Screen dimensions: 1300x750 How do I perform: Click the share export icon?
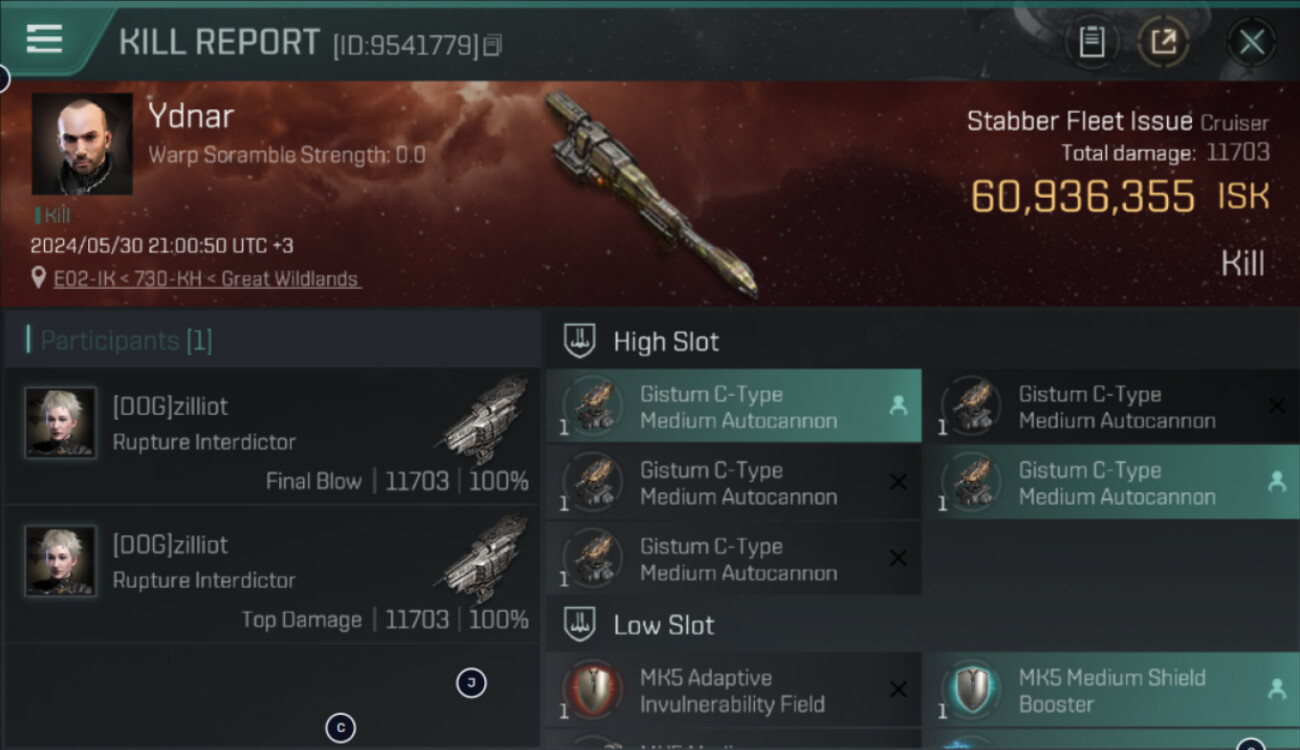click(1163, 43)
